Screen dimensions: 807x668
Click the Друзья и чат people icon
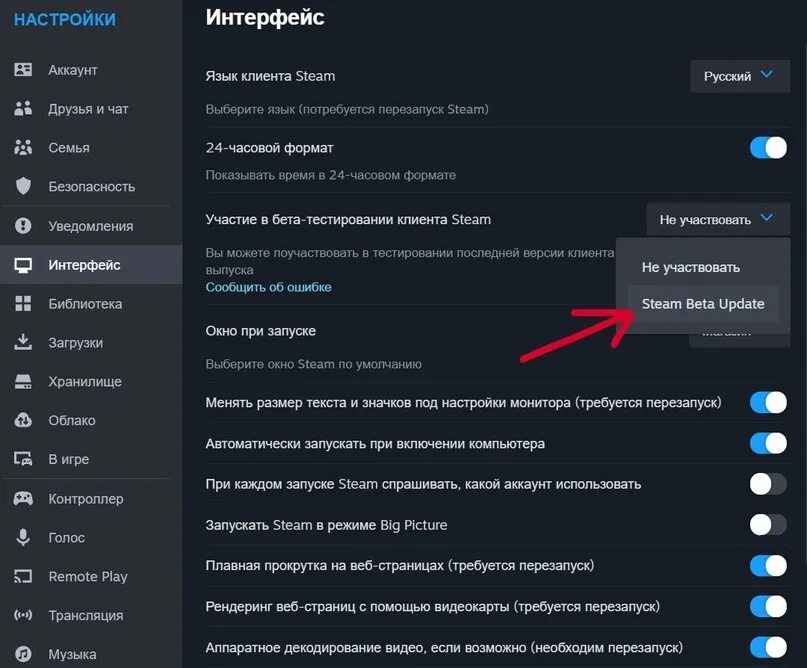click(23, 109)
